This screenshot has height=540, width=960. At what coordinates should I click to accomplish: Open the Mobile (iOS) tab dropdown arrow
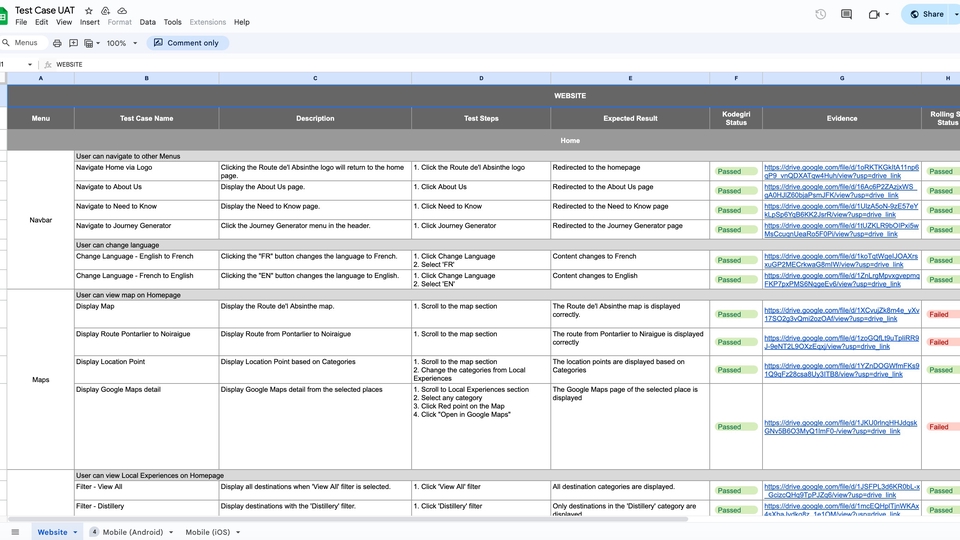click(x=238, y=532)
